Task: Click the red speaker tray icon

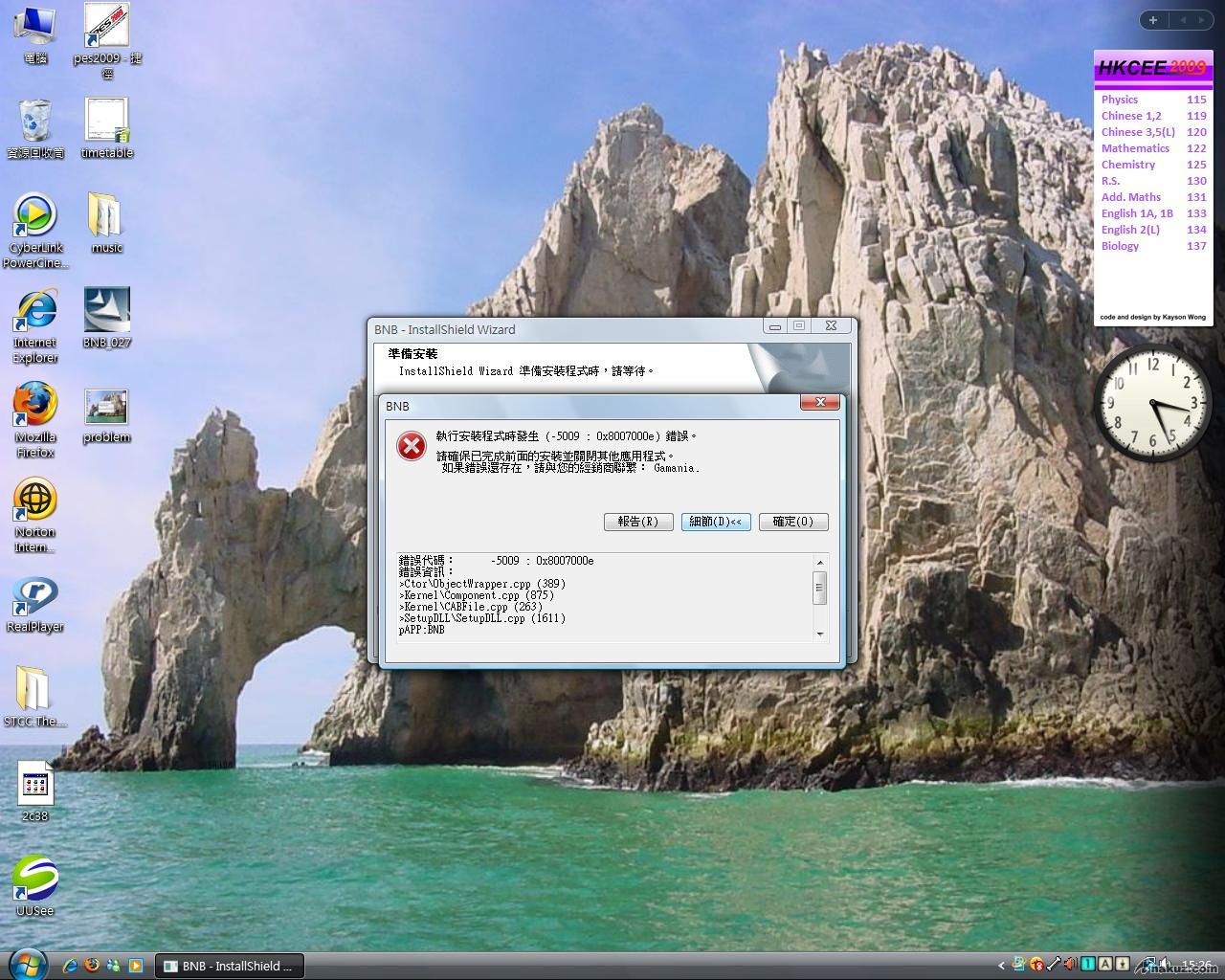Action: click(1070, 965)
